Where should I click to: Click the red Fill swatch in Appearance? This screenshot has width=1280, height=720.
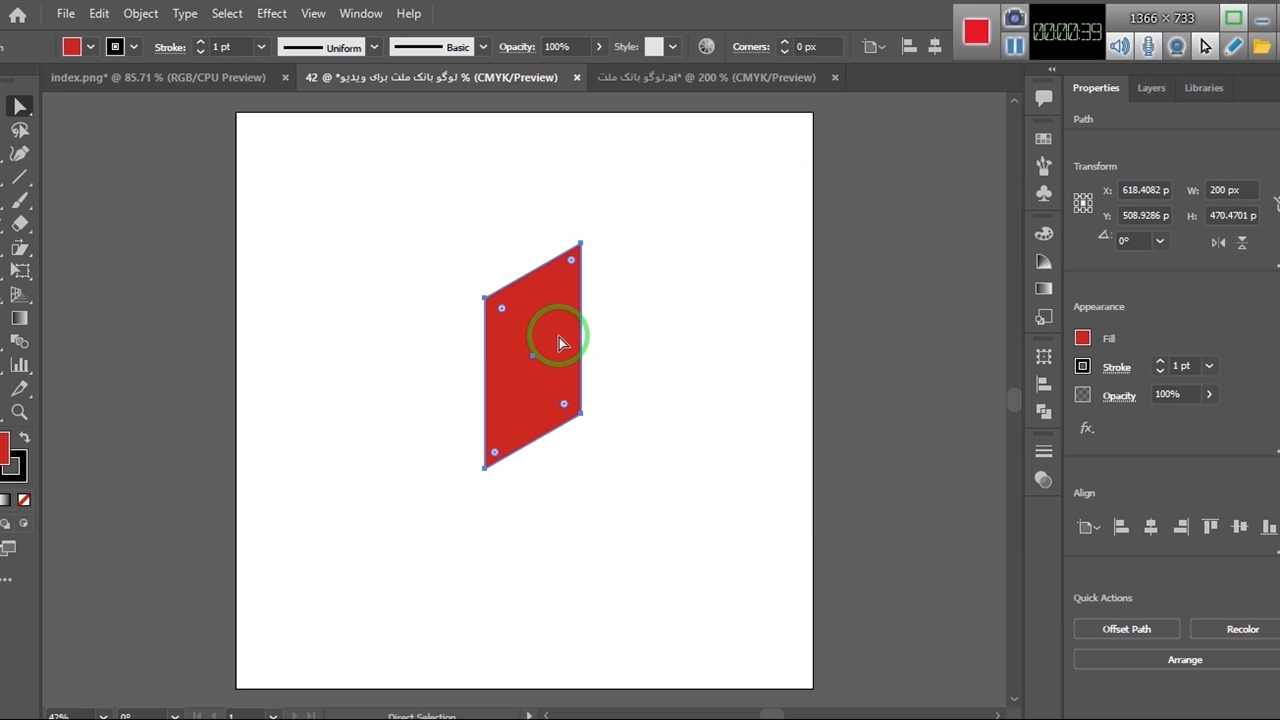point(1082,338)
